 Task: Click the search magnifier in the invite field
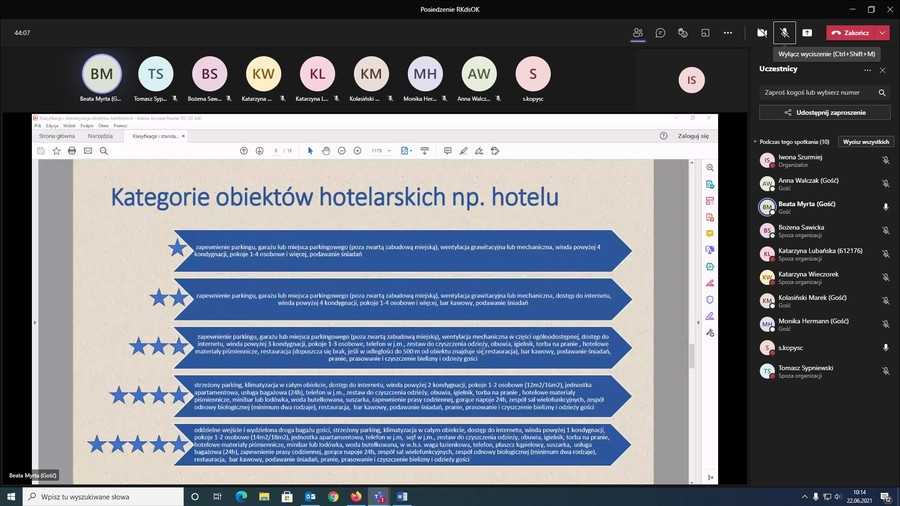coord(882,92)
